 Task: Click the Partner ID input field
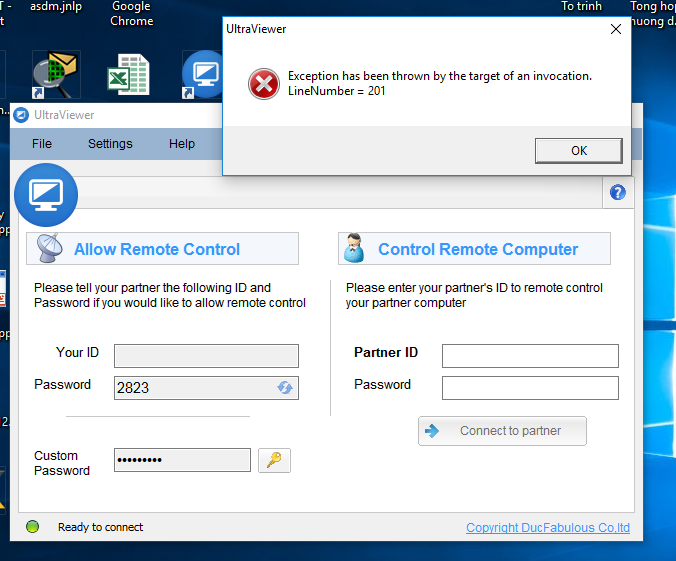pyautogui.click(x=530, y=356)
